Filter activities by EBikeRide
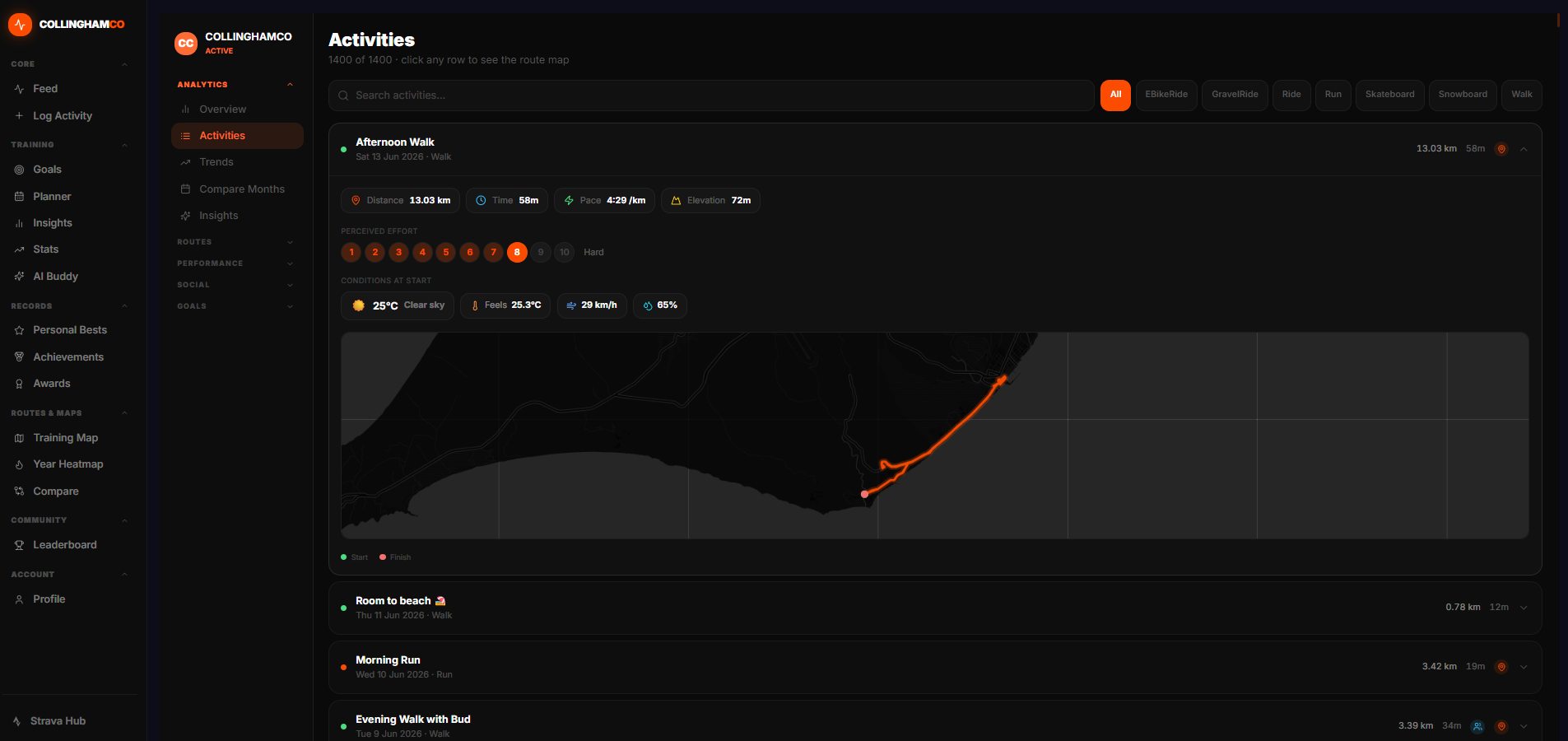Image resolution: width=1568 pixels, height=741 pixels. pos(1166,95)
